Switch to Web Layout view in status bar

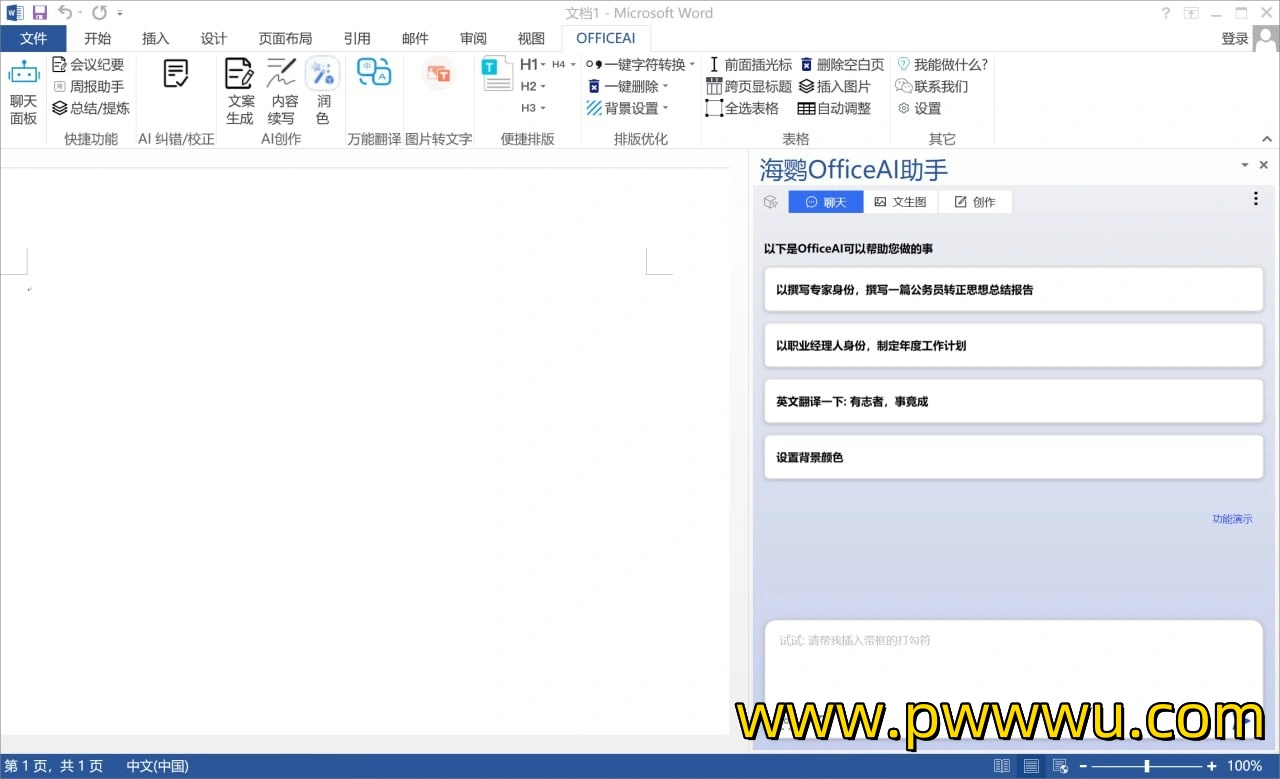click(1060, 767)
